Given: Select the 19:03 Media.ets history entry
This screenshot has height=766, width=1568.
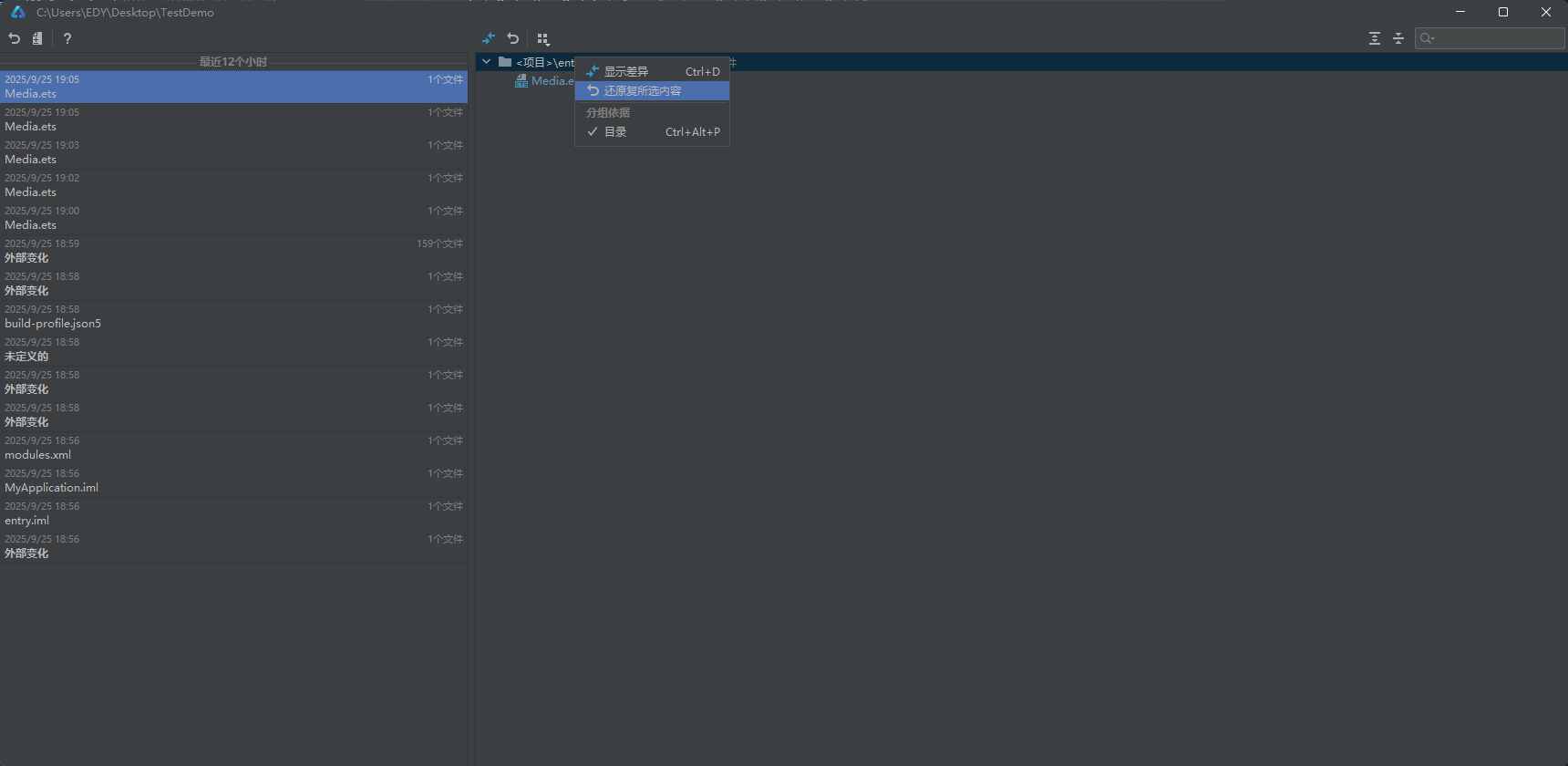Looking at the screenshot, I should click(x=233, y=152).
